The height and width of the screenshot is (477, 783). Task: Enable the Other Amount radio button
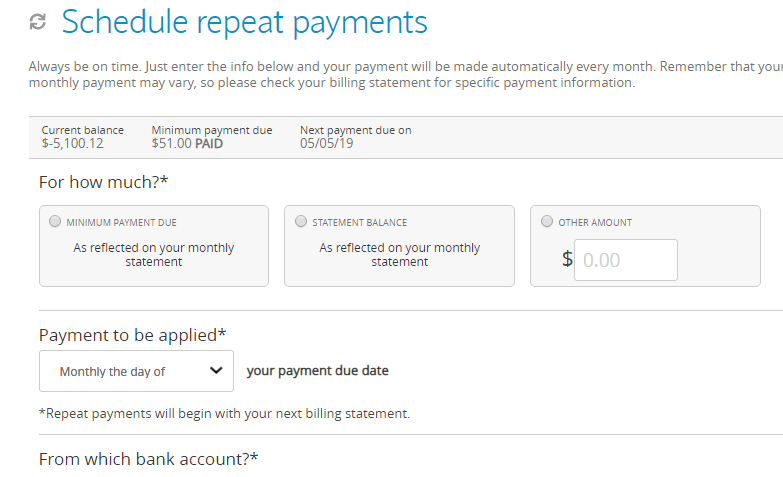(x=547, y=221)
